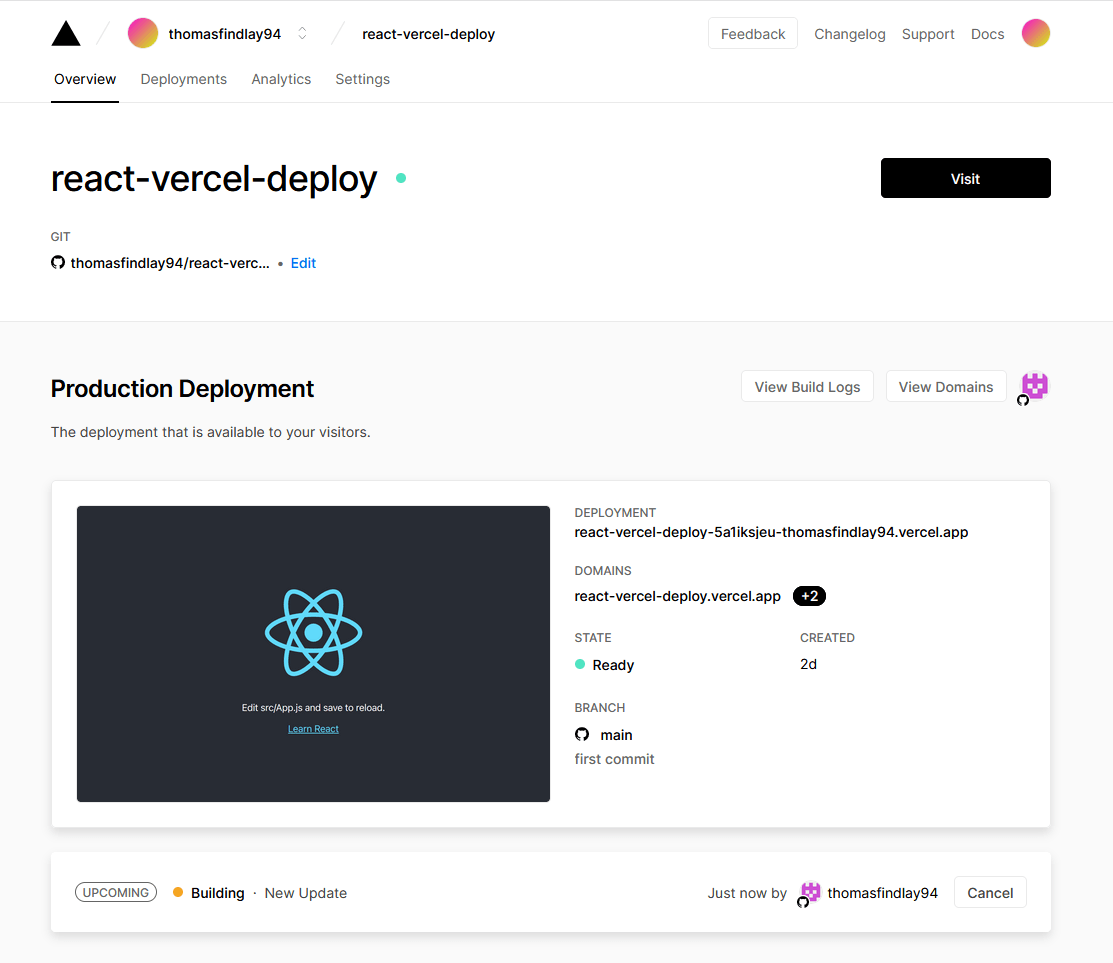Click View Domains button
The width and height of the screenshot is (1113, 963).
point(945,387)
